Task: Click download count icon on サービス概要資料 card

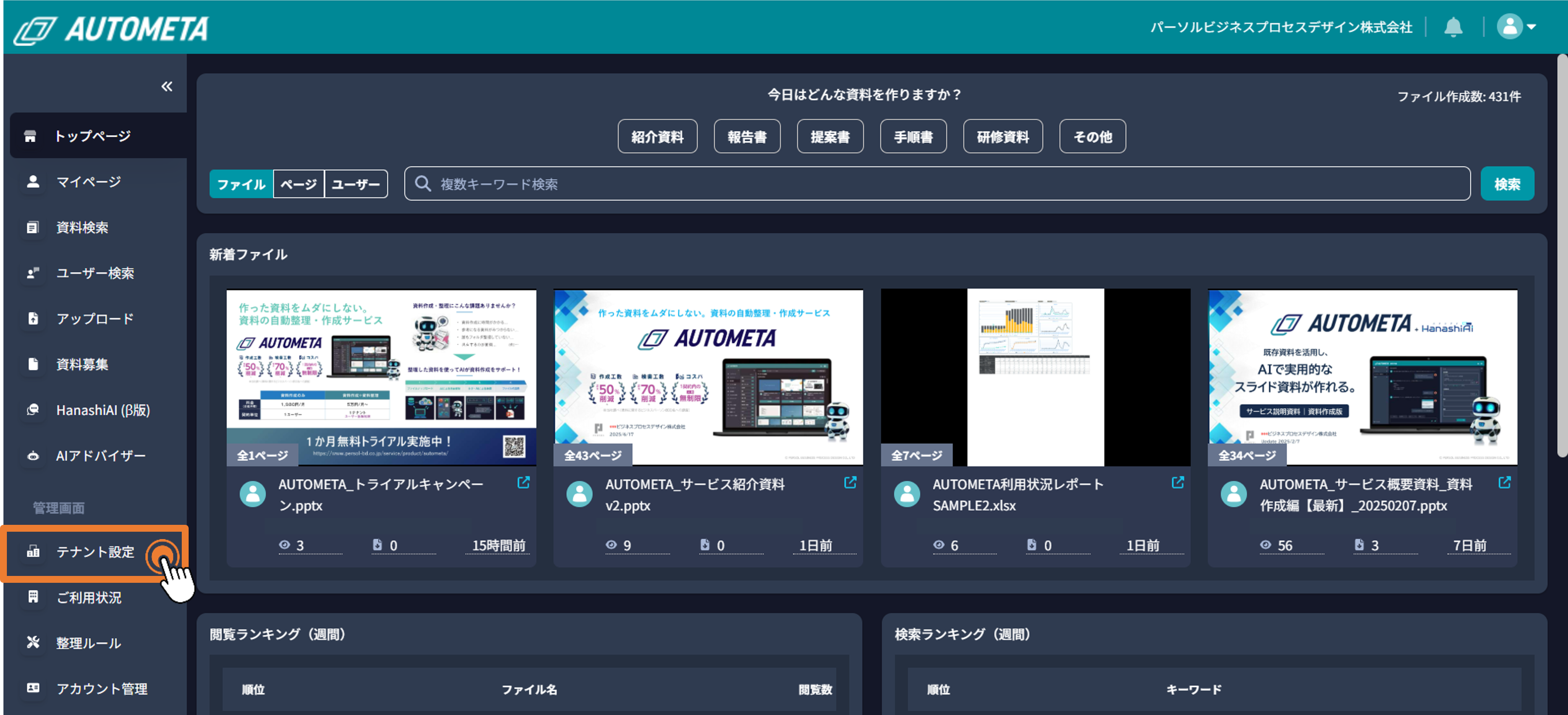Action: (1359, 544)
